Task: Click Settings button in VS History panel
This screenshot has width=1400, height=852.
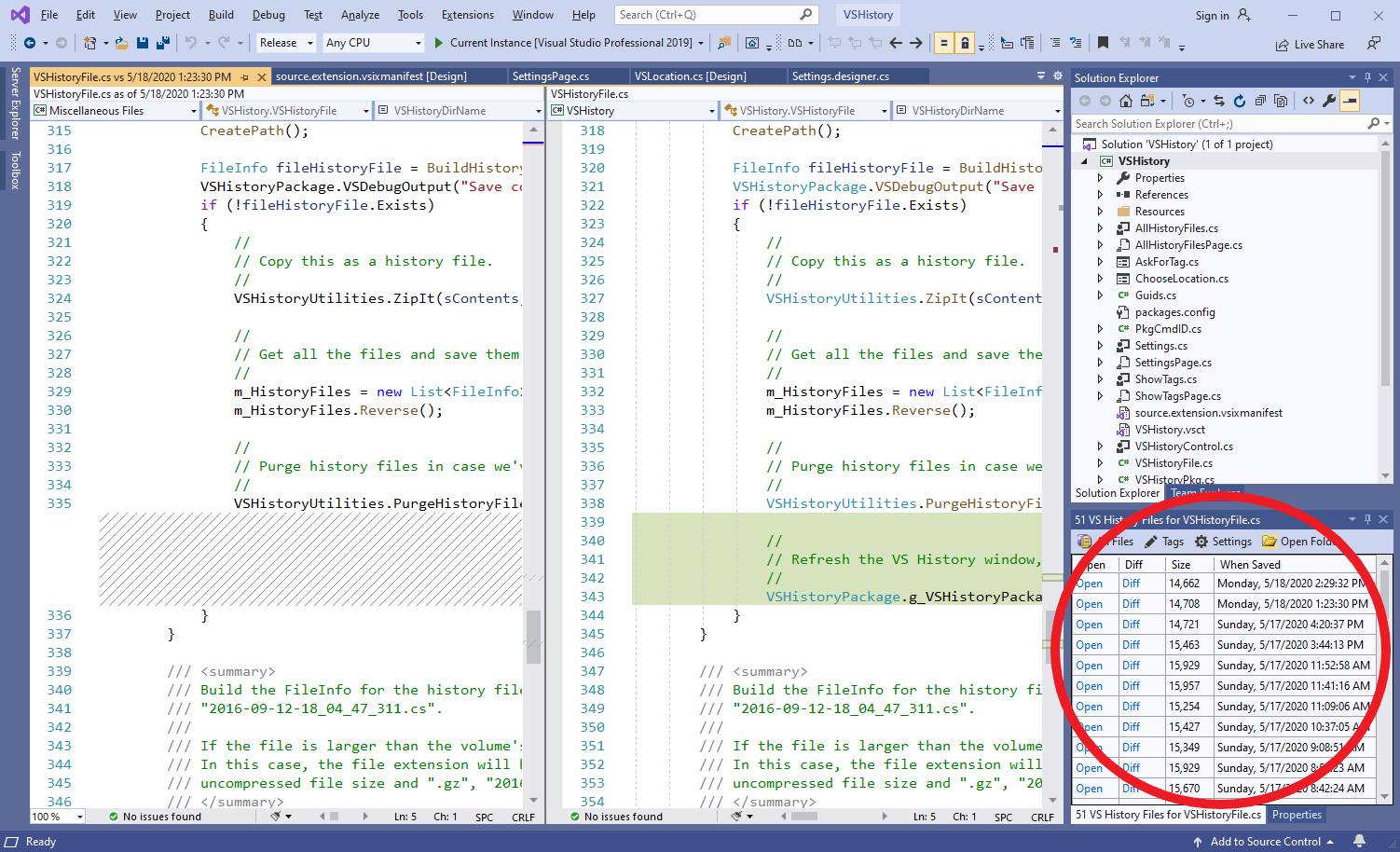Action: (1223, 542)
